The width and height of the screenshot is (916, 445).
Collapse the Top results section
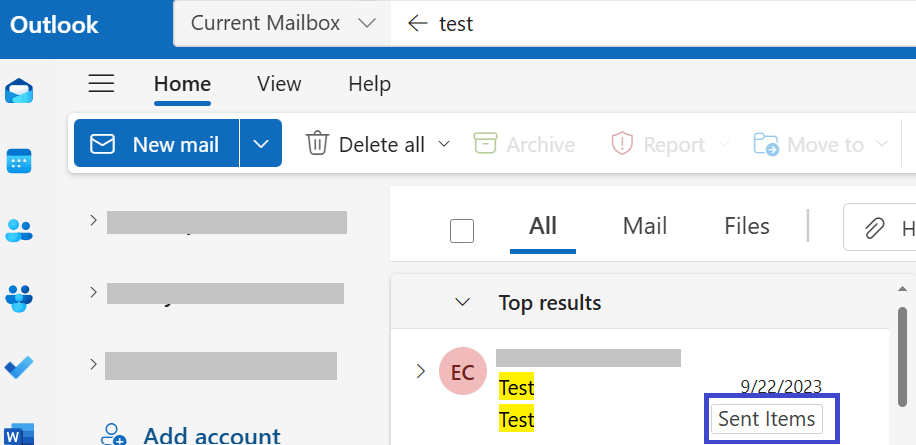tap(463, 303)
